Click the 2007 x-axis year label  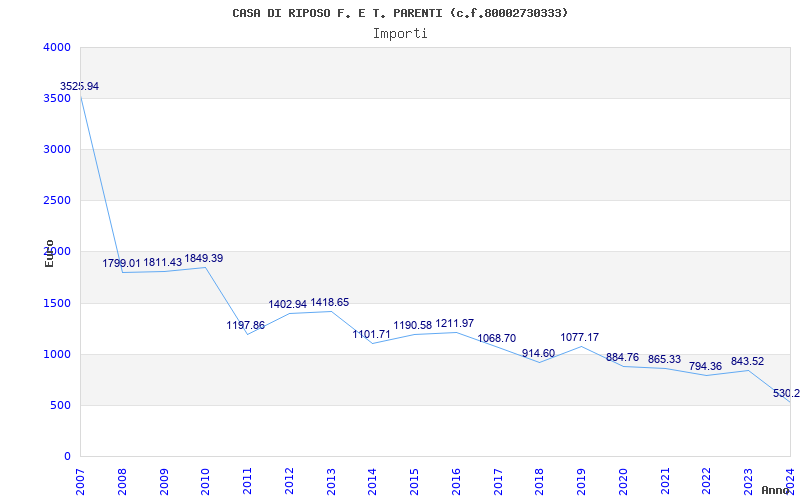81,481
